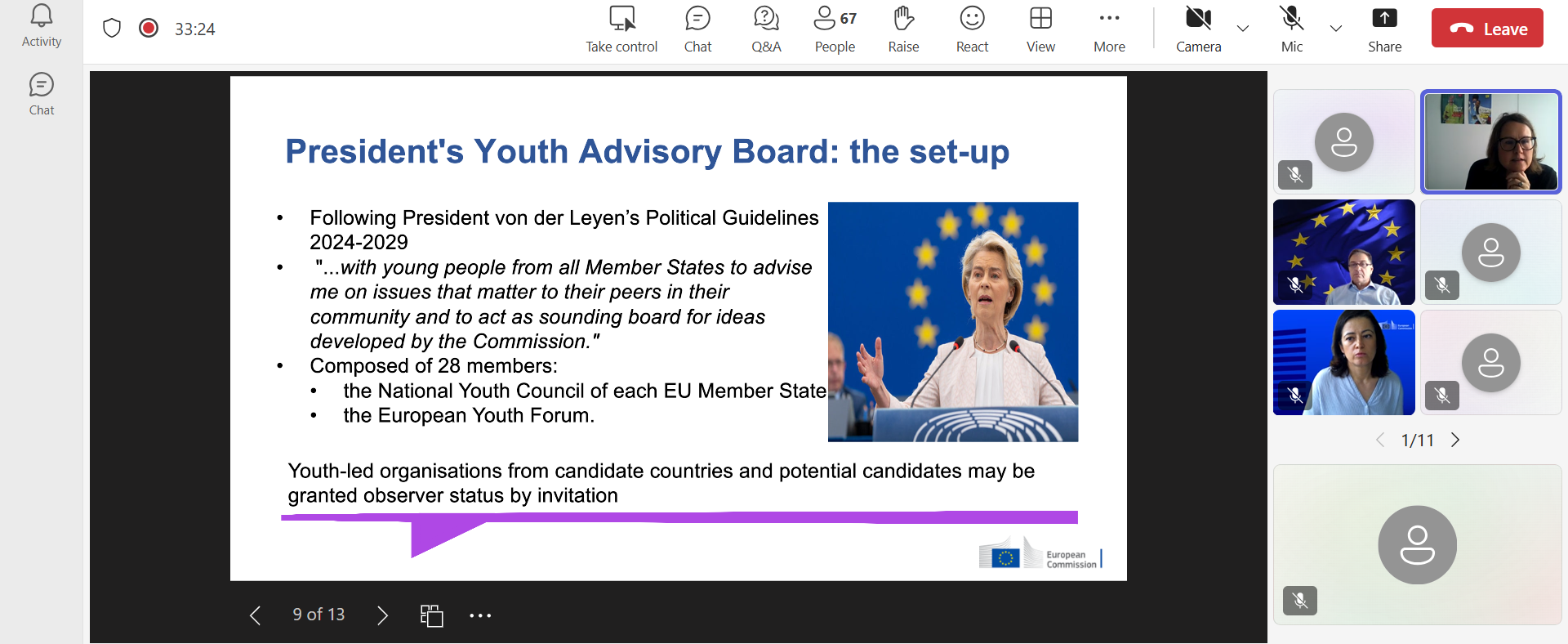Click muted mic icon on blue shirt tile
Viewport: 1568px width, 644px height.
click(1295, 395)
